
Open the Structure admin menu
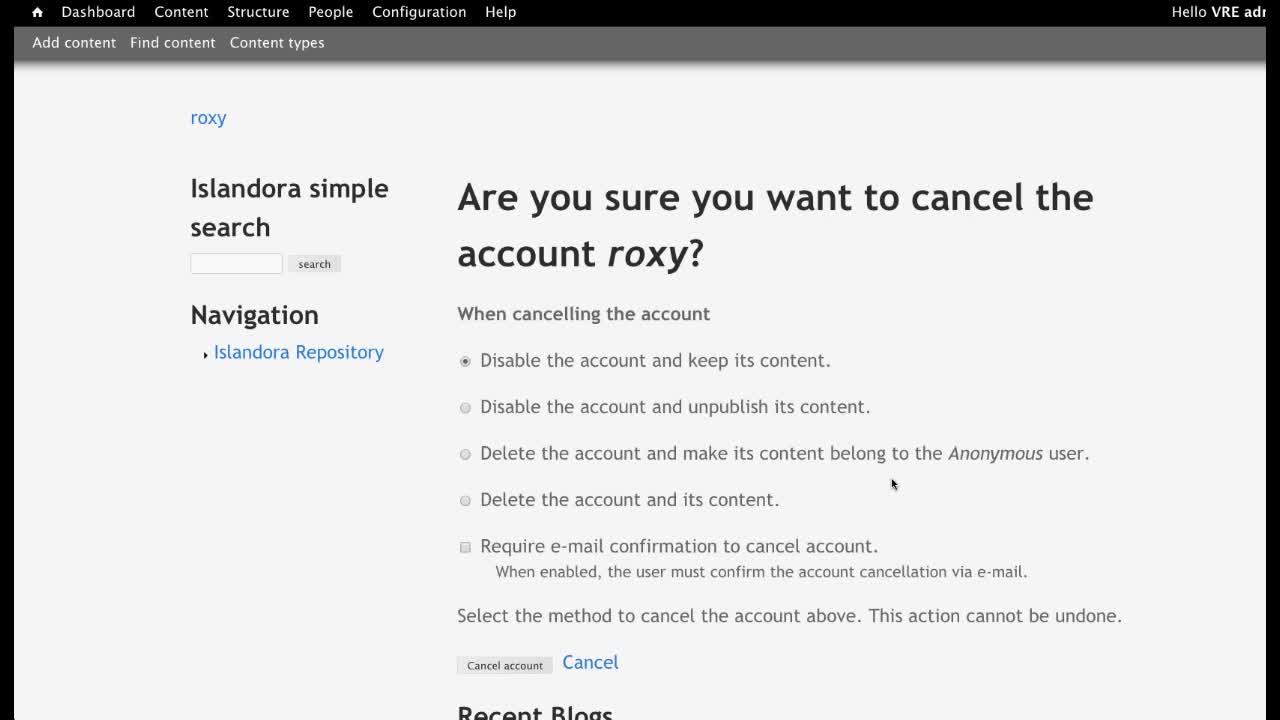coord(258,12)
